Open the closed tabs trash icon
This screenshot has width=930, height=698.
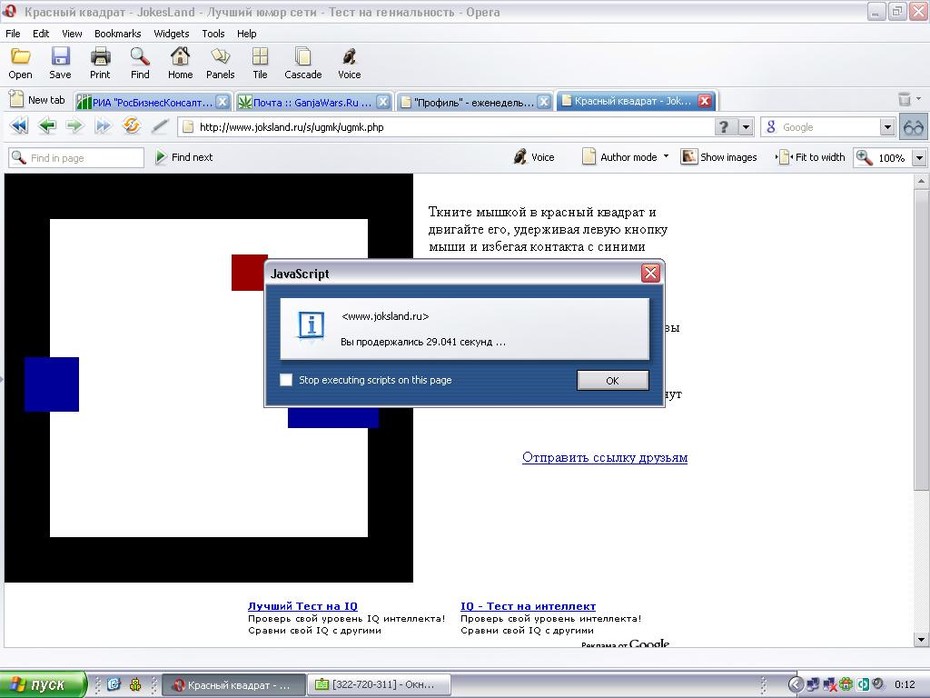point(904,99)
